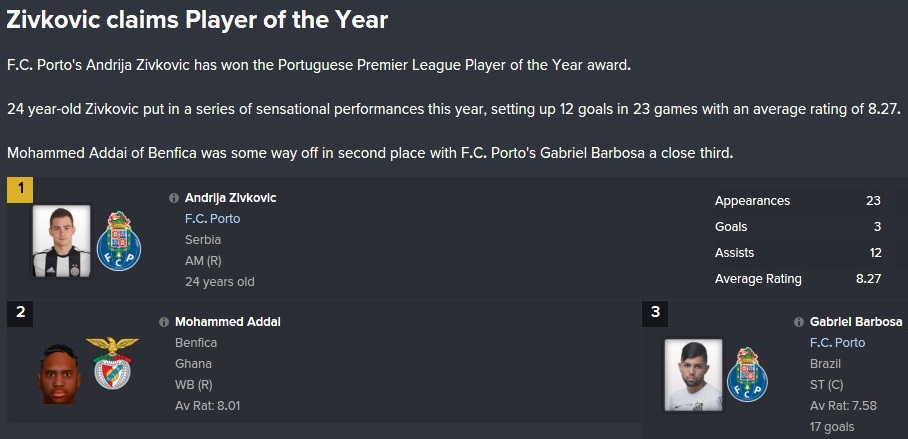Select the Gabriel Barbosa name link
The width and height of the screenshot is (908, 439).
(856, 322)
